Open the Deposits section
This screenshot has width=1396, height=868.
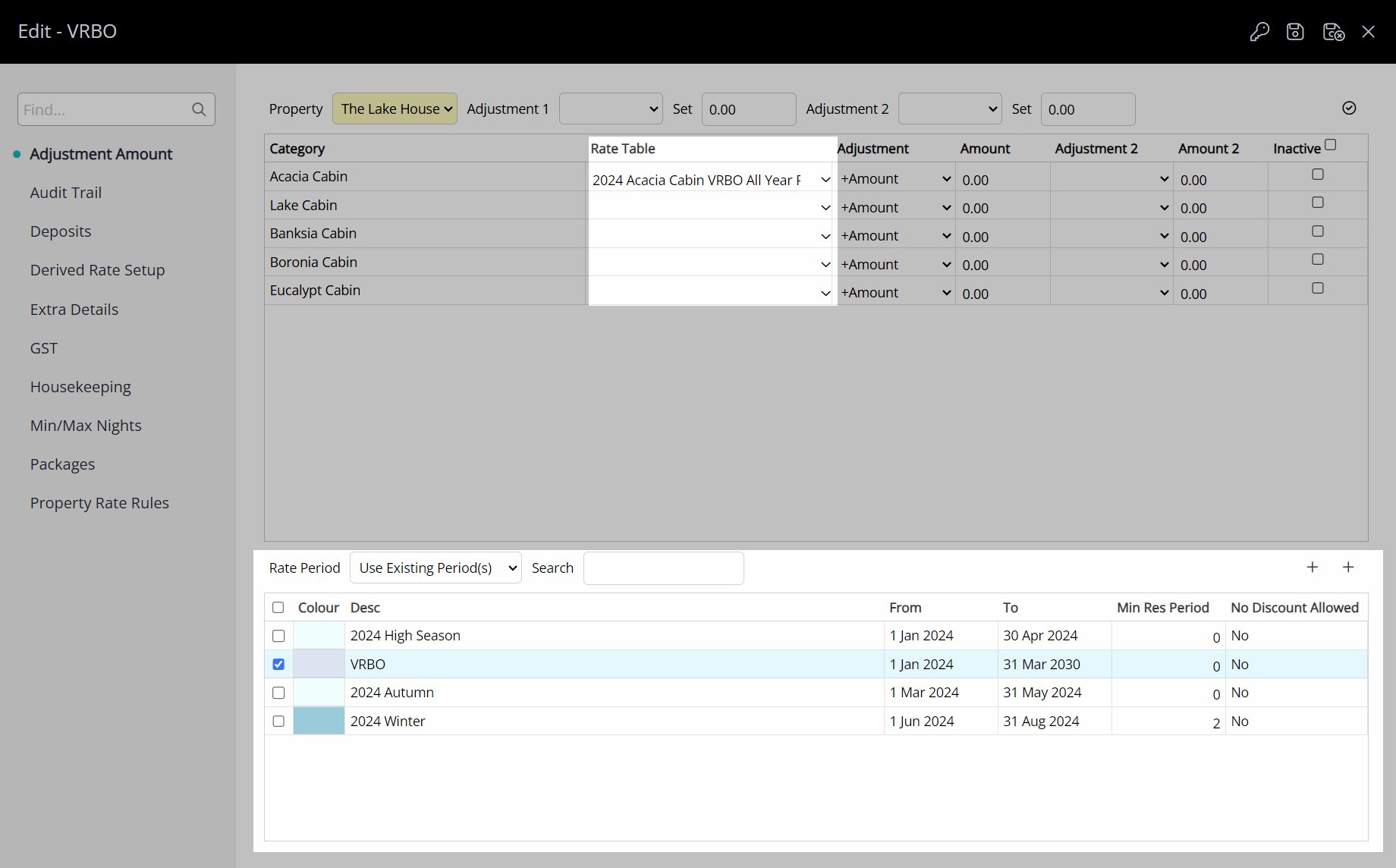pyautogui.click(x=61, y=231)
